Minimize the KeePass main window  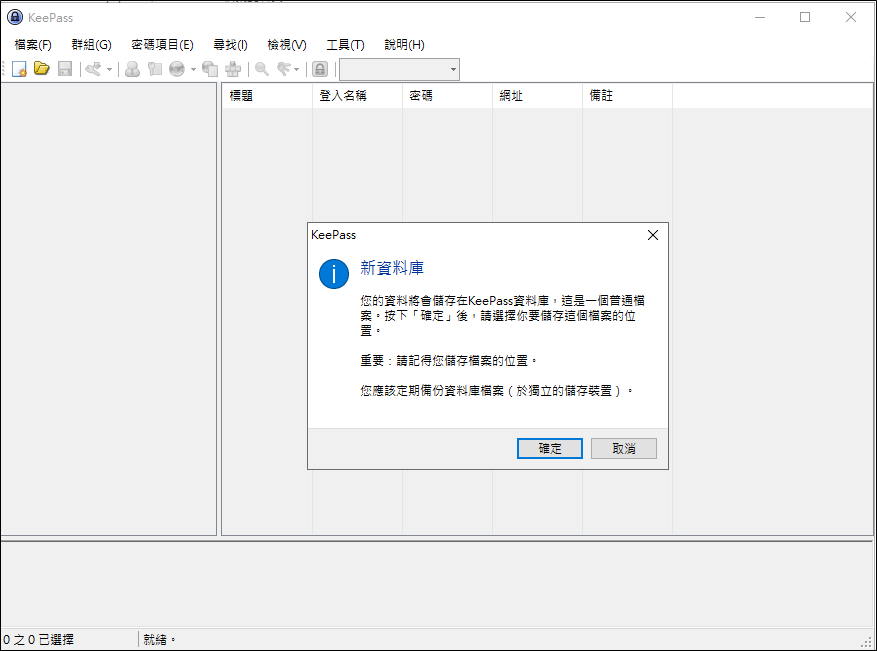pos(760,17)
